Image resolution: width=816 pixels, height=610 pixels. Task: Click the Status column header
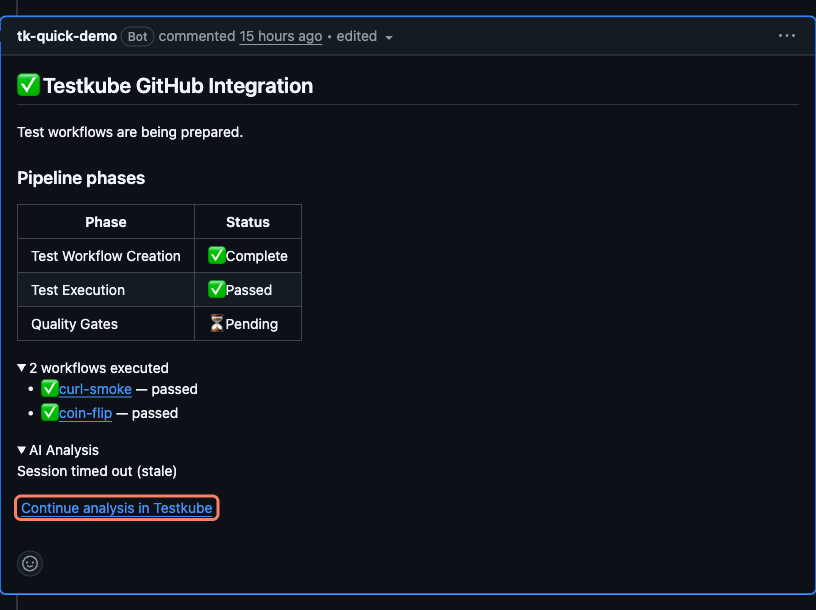click(248, 222)
